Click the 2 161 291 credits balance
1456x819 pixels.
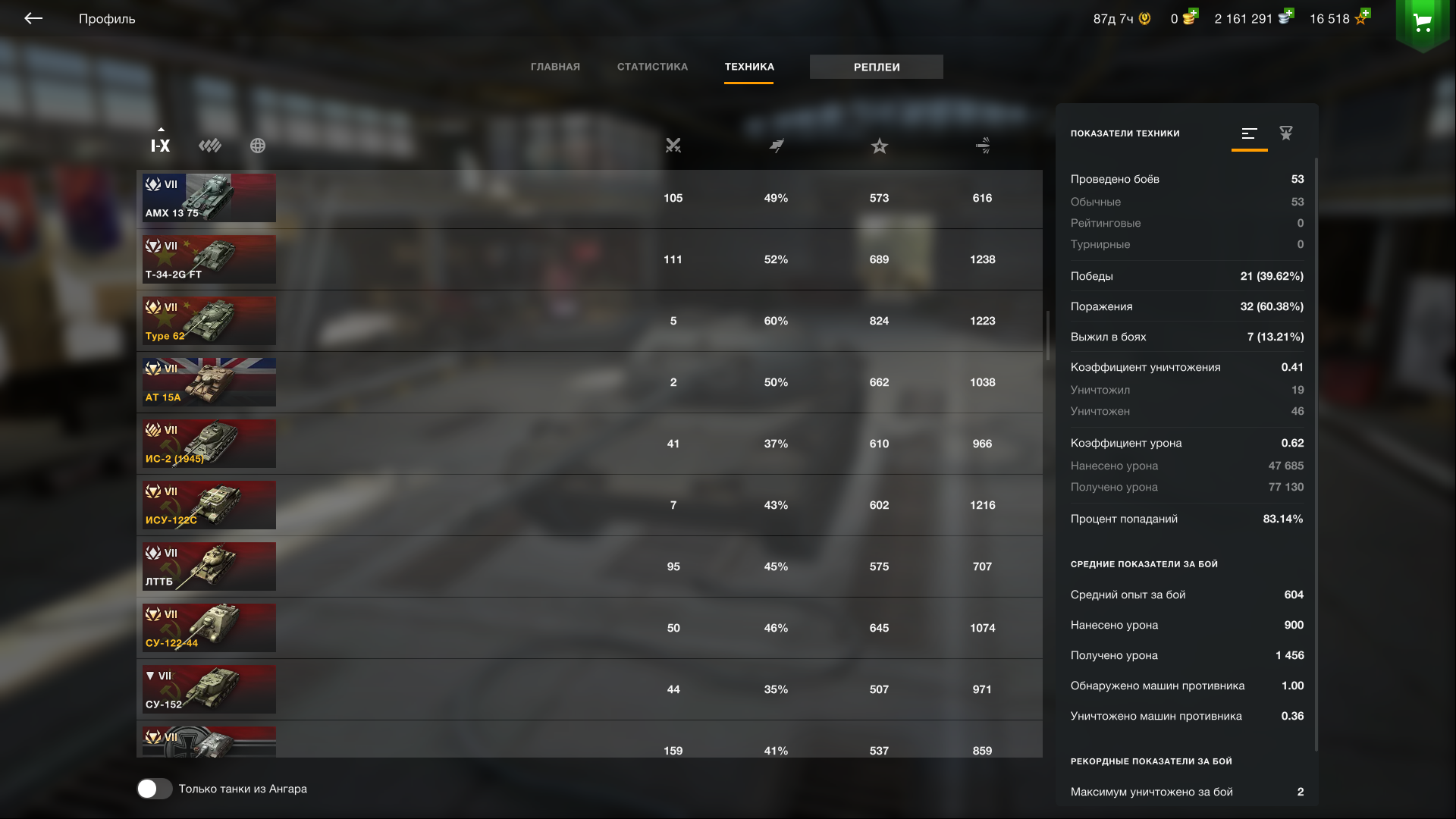1243,19
